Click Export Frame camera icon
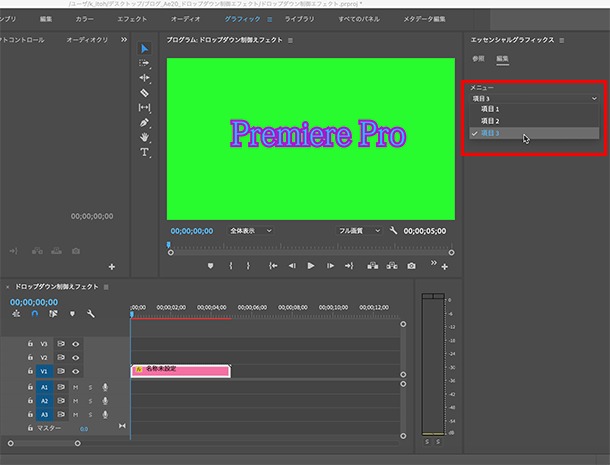The width and height of the screenshot is (610, 465). coord(411,266)
